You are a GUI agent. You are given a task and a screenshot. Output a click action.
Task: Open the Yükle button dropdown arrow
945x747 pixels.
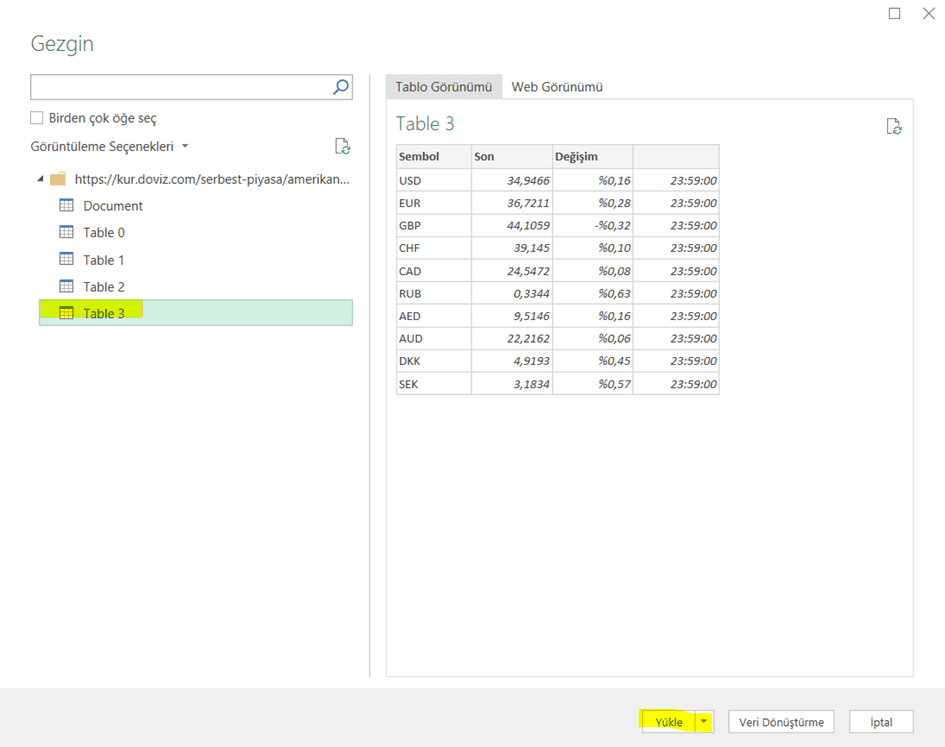tap(703, 722)
